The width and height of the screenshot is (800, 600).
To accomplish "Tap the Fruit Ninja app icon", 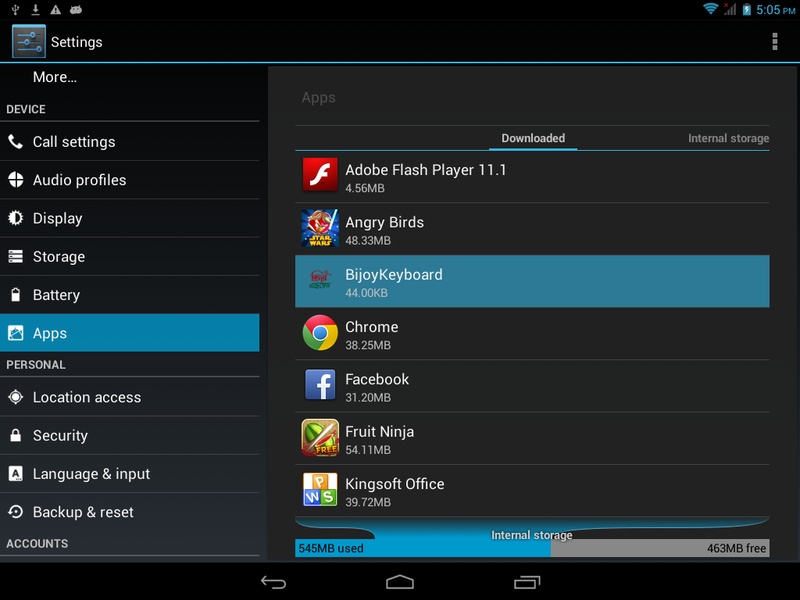I will [x=320, y=437].
